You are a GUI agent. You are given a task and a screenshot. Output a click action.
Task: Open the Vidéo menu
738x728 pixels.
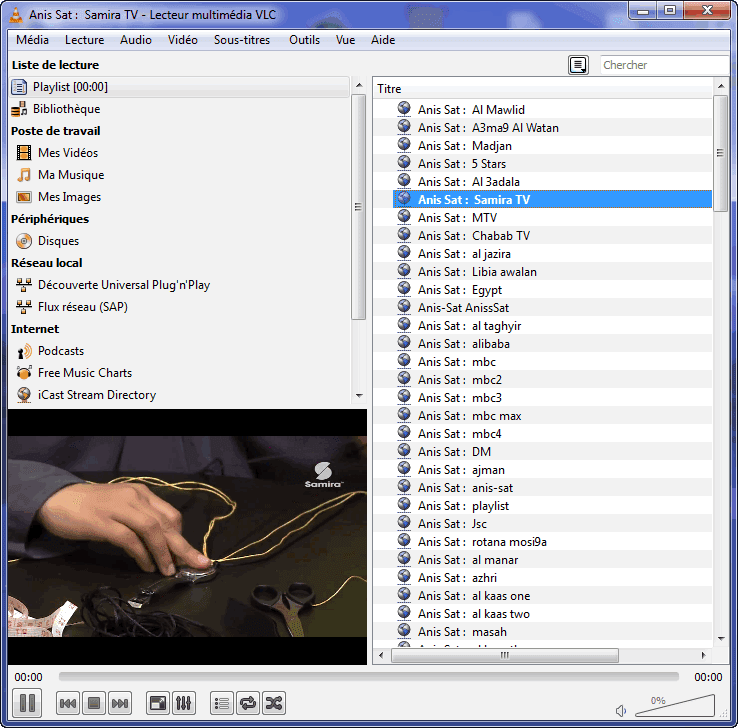tap(183, 40)
